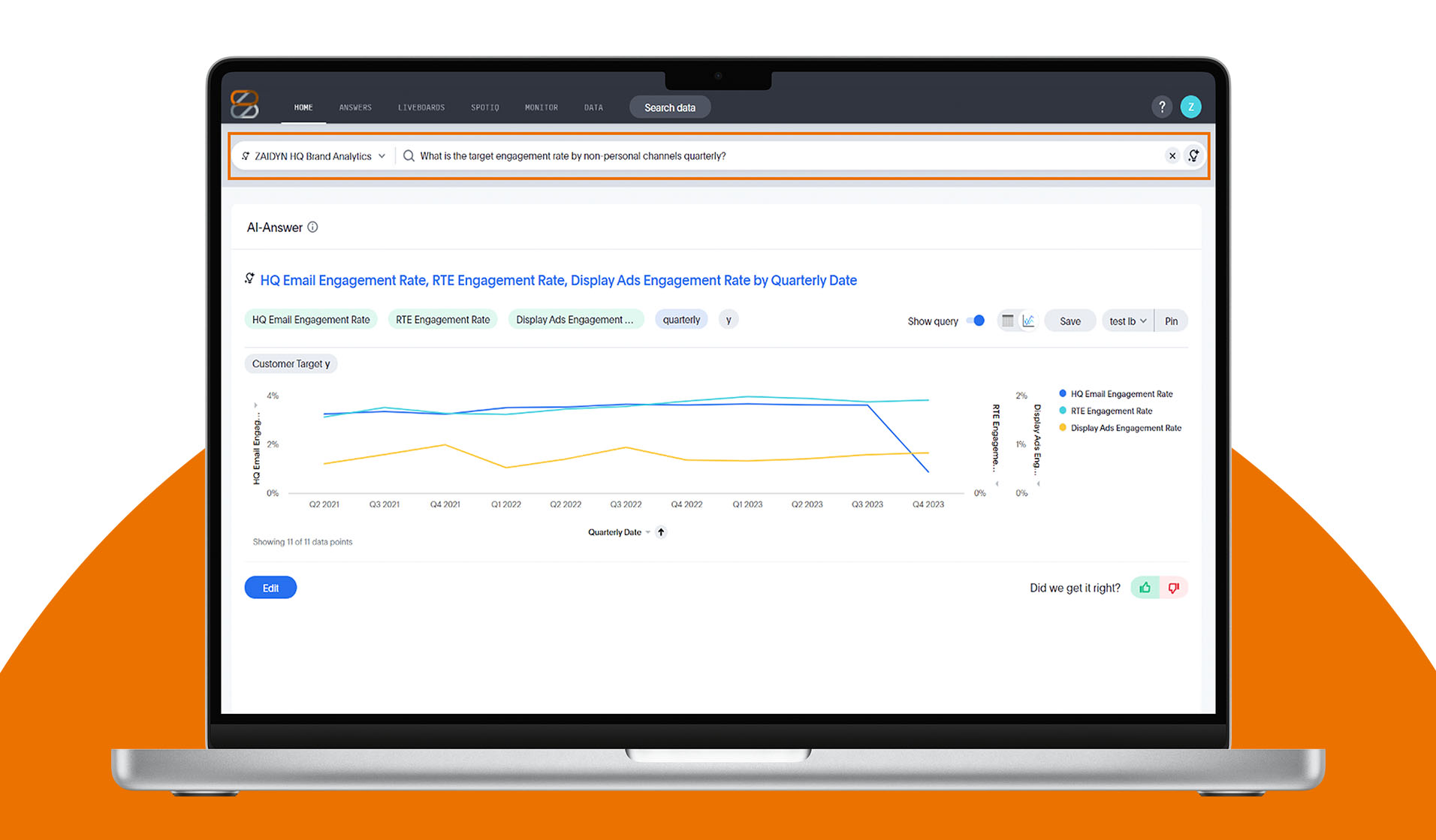Screen dimensions: 1436x840
Task: Click the AI-Answer info icon
Action: [x=312, y=227]
